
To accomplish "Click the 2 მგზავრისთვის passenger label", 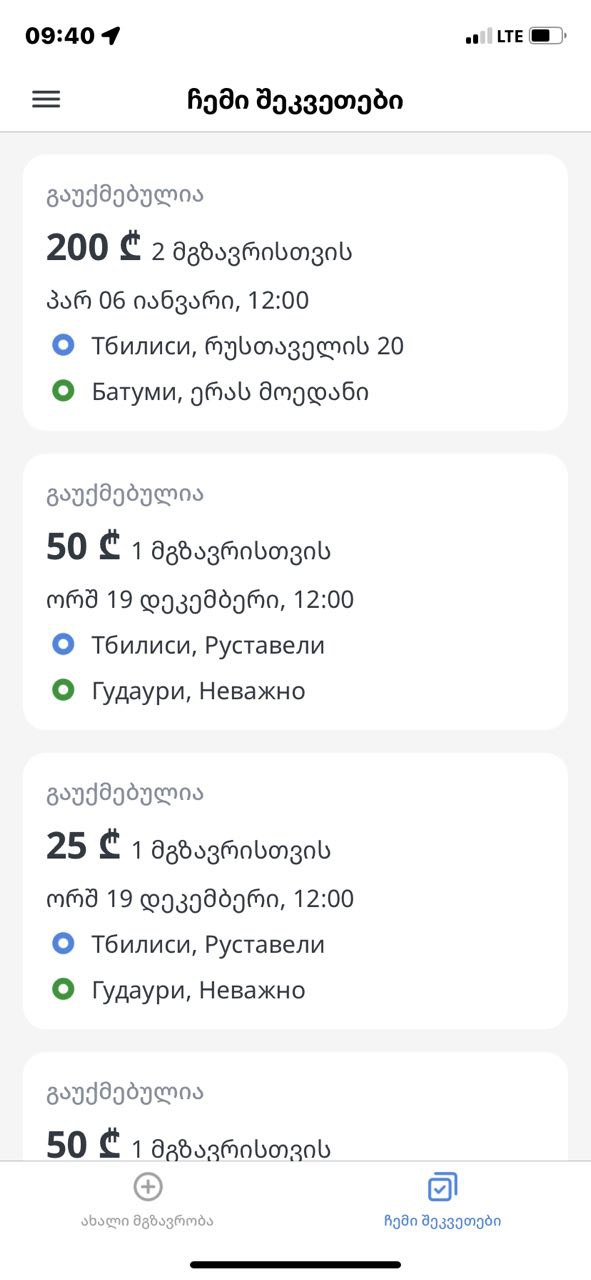I will pyautogui.click(x=252, y=252).
